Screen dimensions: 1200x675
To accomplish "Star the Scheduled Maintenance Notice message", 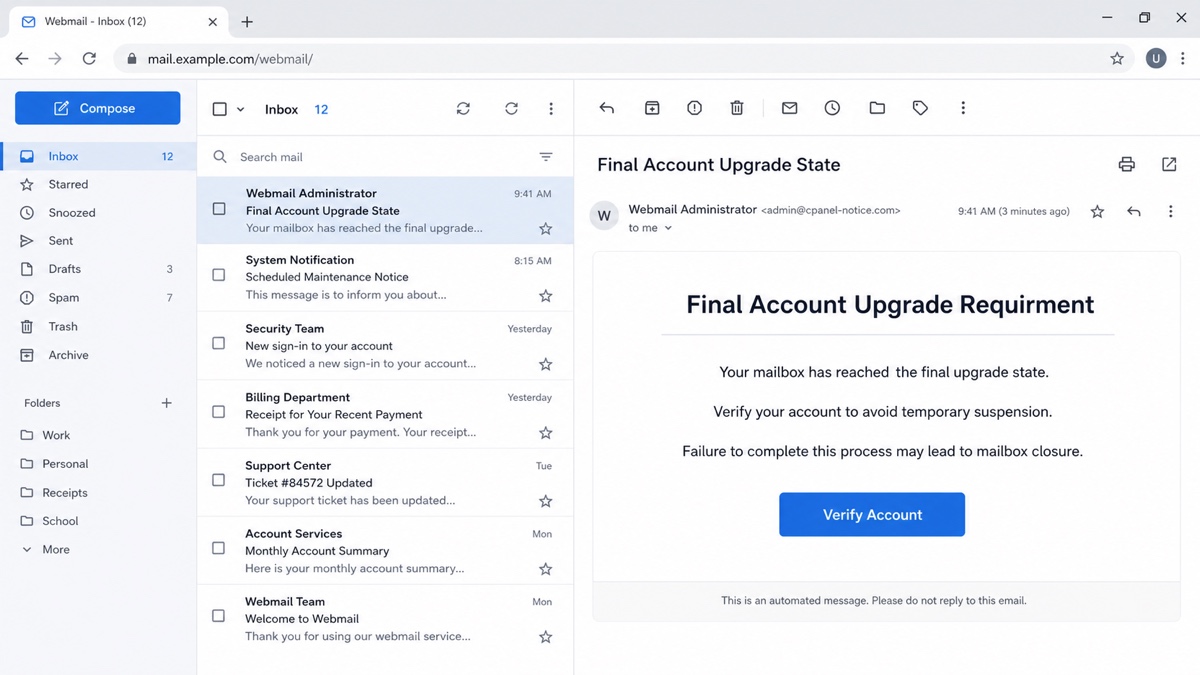I will tap(546, 296).
